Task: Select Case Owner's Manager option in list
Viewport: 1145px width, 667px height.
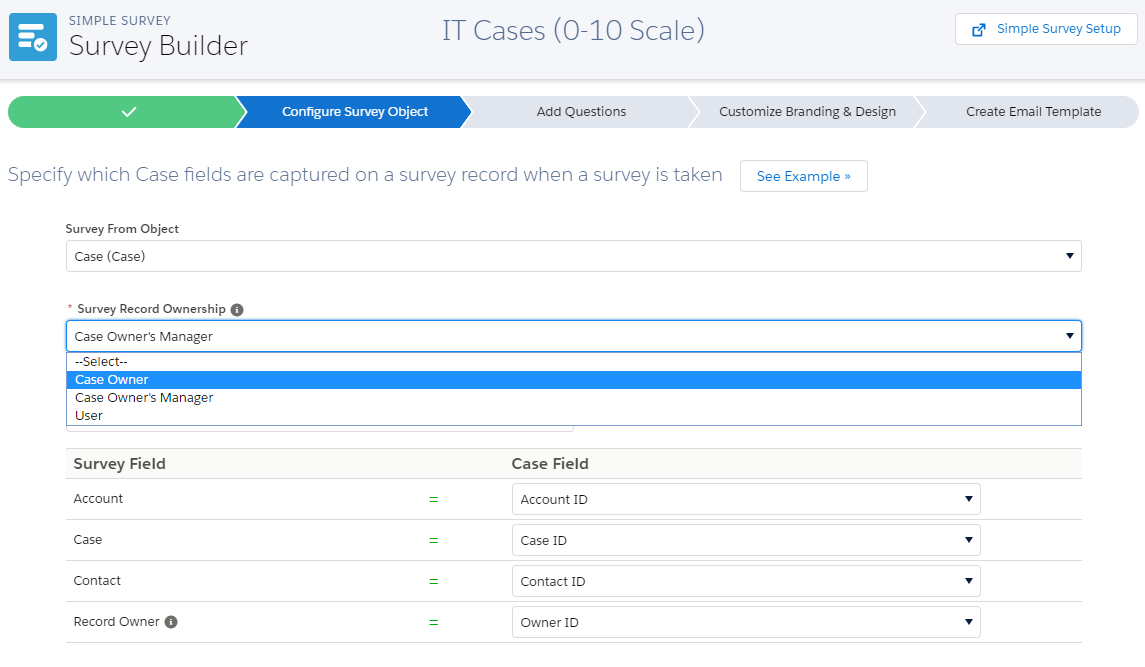Action: 573,398
